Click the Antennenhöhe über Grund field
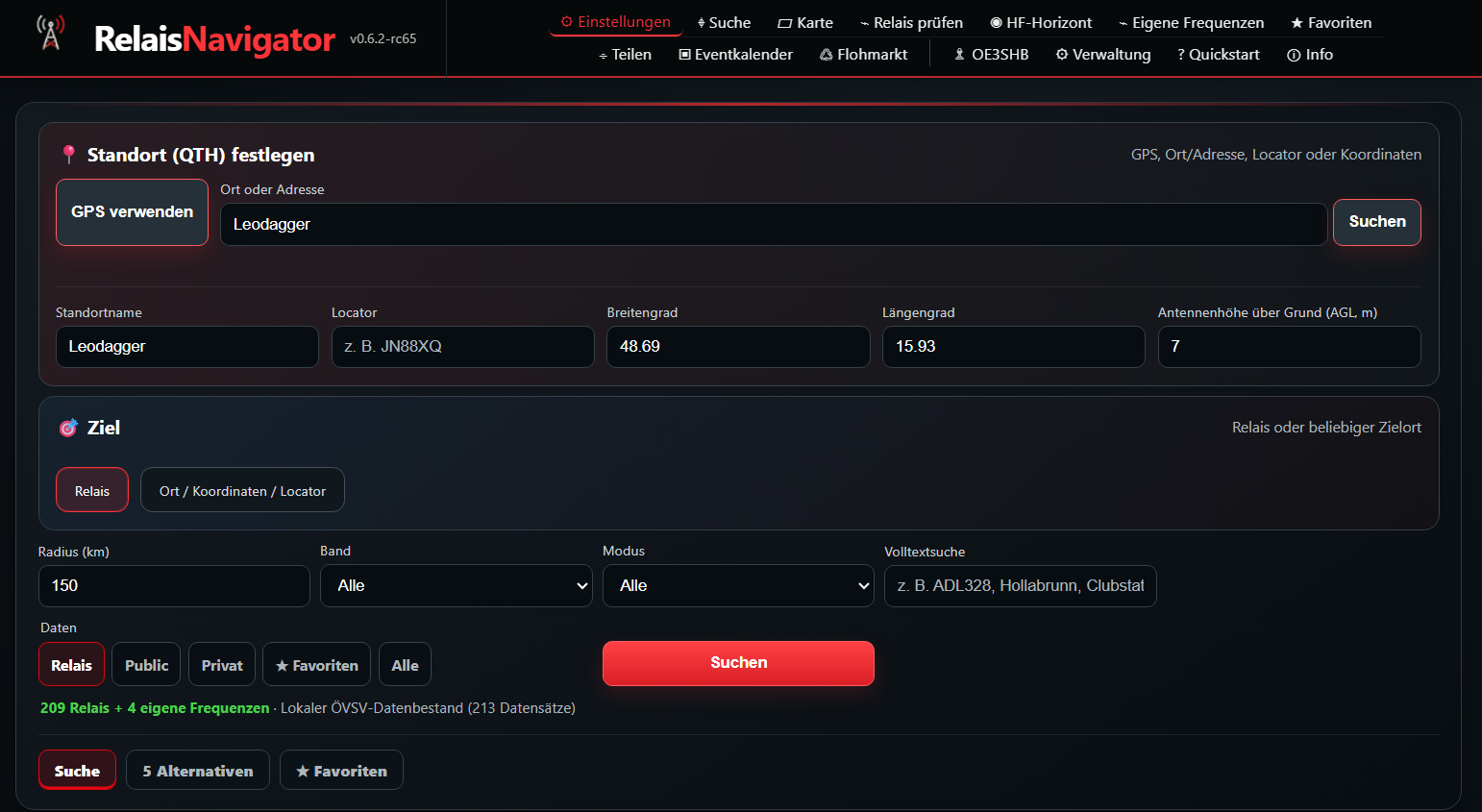Image resolution: width=1482 pixels, height=812 pixels. click(x=1289, y=347)
